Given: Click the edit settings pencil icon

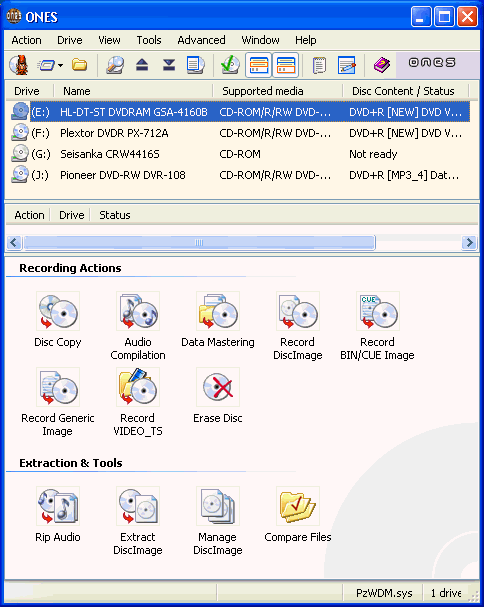Looking at the screenshot, I should click(x=347, y=65).
